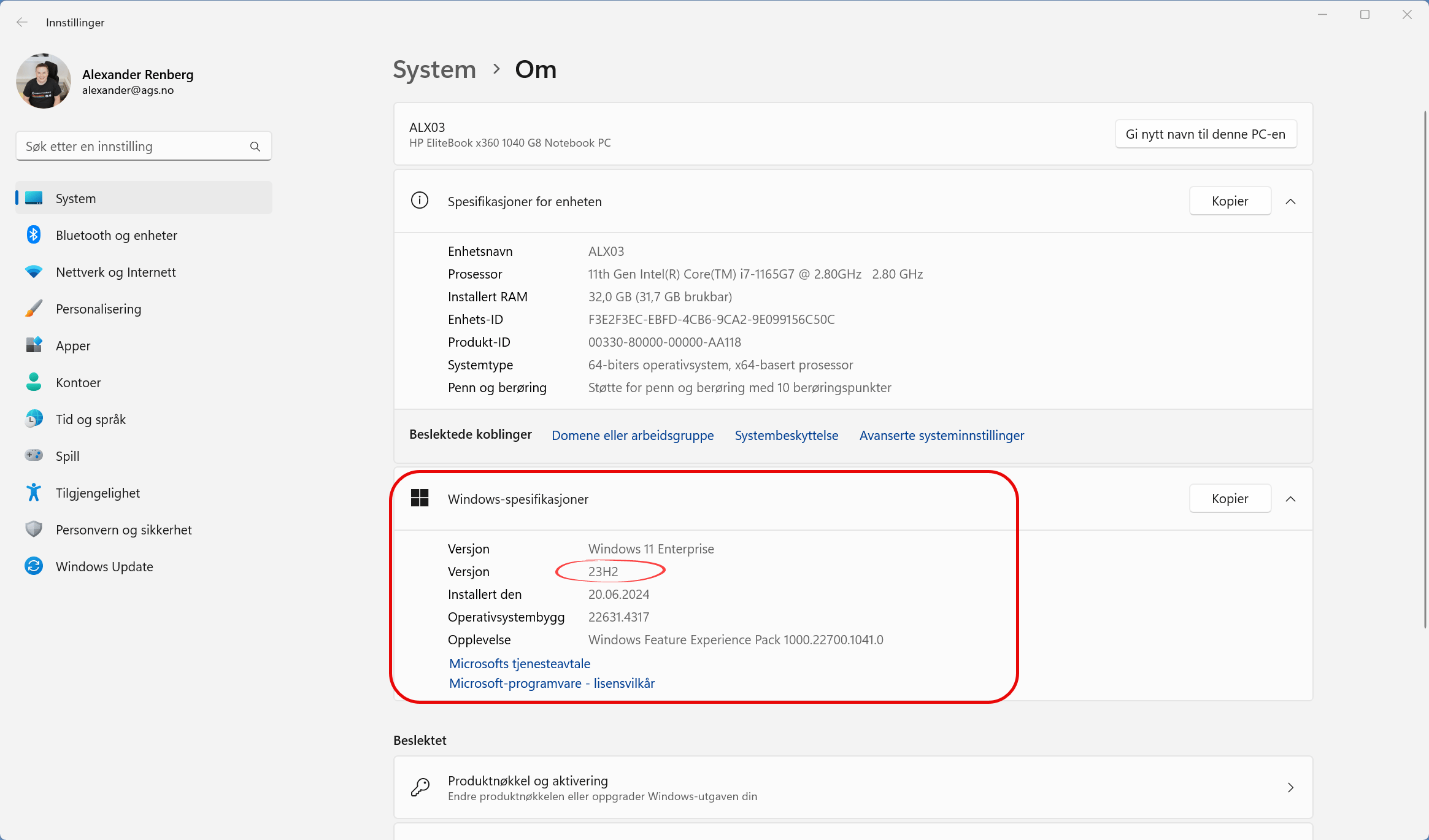
Task: Maximize the Innstillinger window
Action: 1365,15
